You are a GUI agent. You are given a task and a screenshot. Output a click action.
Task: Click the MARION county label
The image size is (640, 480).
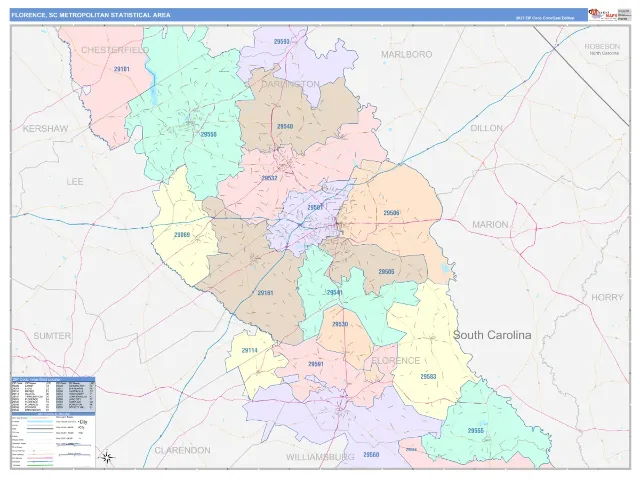[490, 224]
